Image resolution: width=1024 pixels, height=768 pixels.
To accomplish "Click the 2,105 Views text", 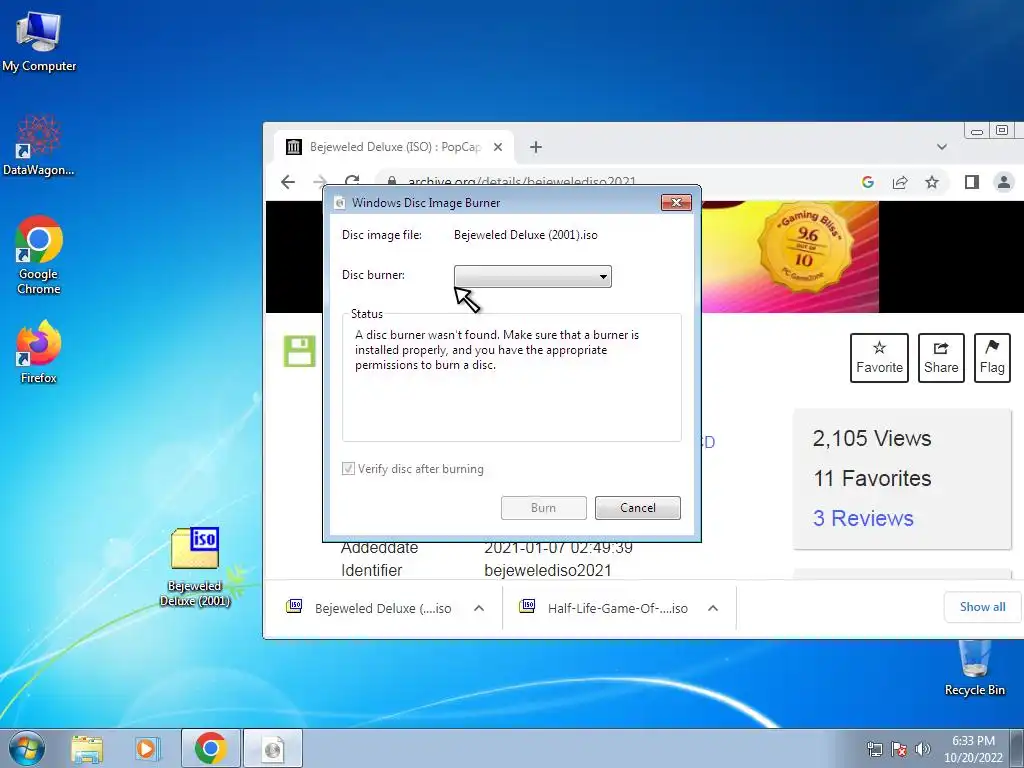I will (872, 438).
